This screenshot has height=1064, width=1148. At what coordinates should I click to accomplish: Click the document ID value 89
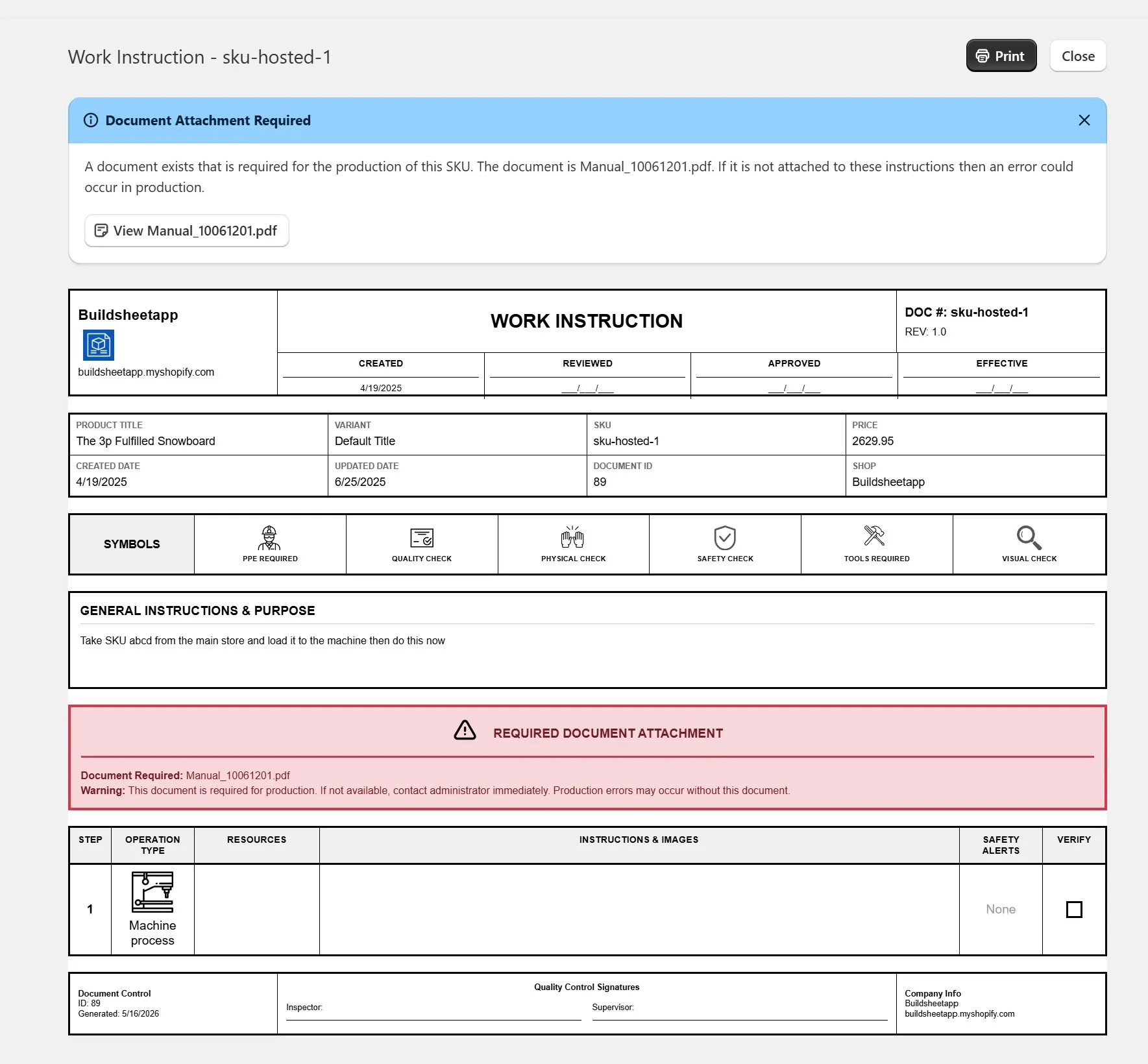click(600, 482)
